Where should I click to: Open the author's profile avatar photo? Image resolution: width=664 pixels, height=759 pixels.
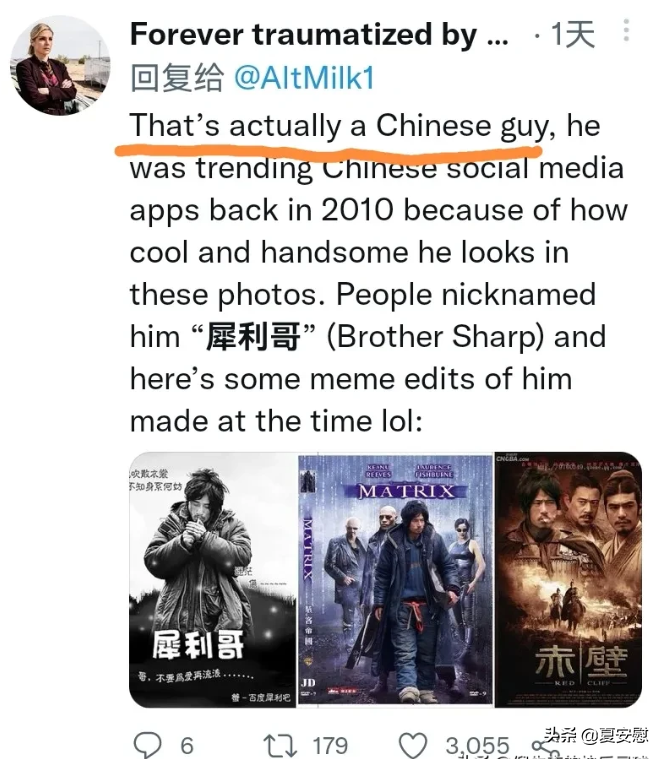(x=60, y=66)
